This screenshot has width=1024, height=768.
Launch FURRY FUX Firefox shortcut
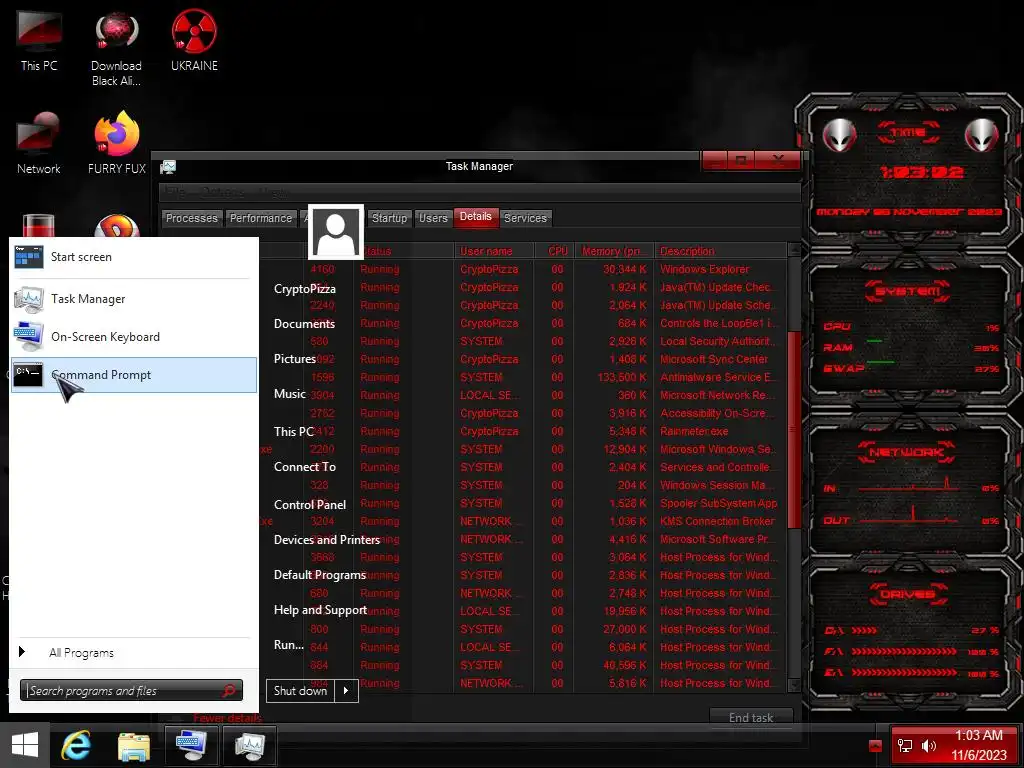pyautogui.click(x=117, y=144)
